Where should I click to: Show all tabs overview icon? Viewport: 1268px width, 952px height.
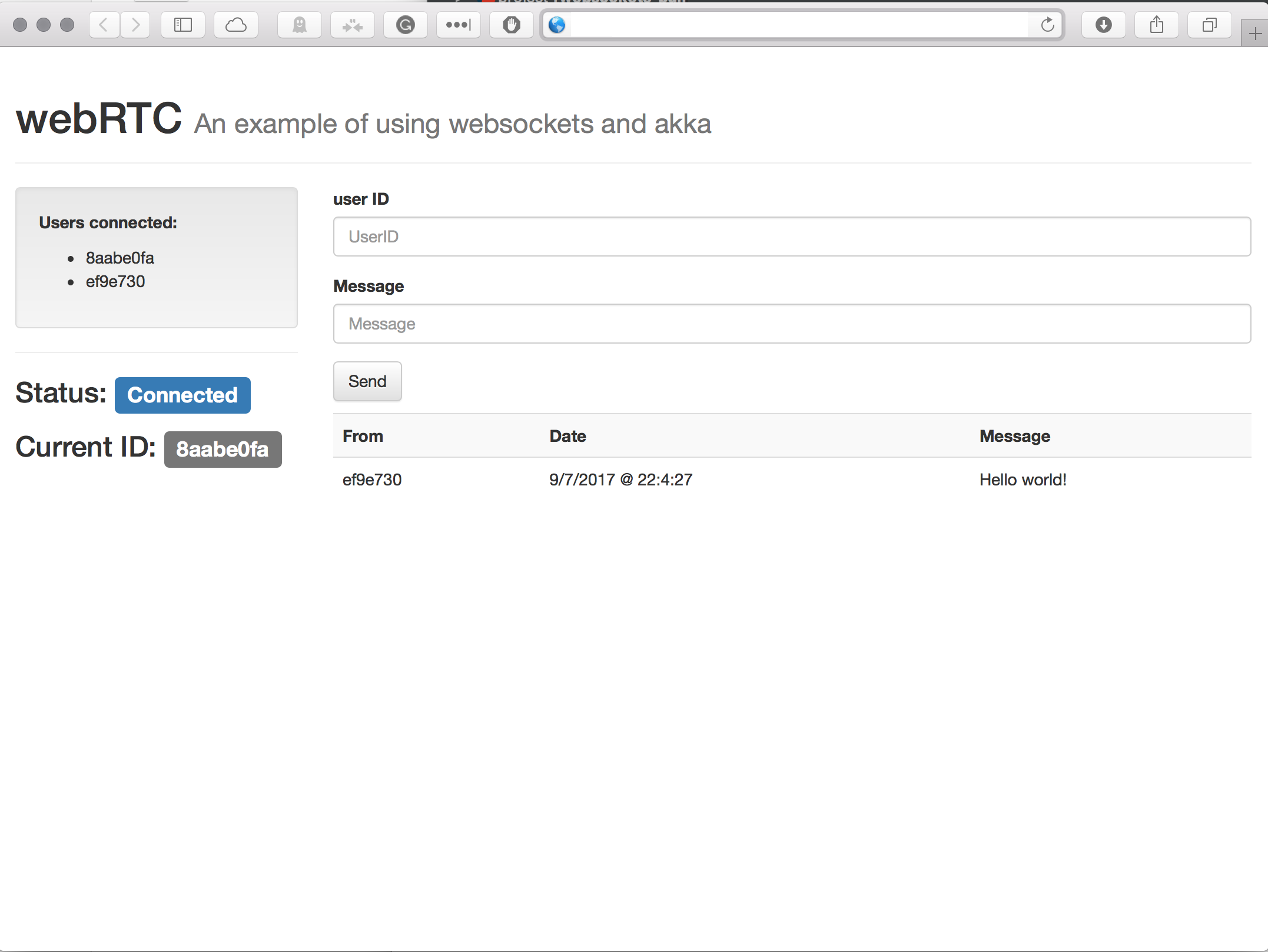(x=1210, y=25)
